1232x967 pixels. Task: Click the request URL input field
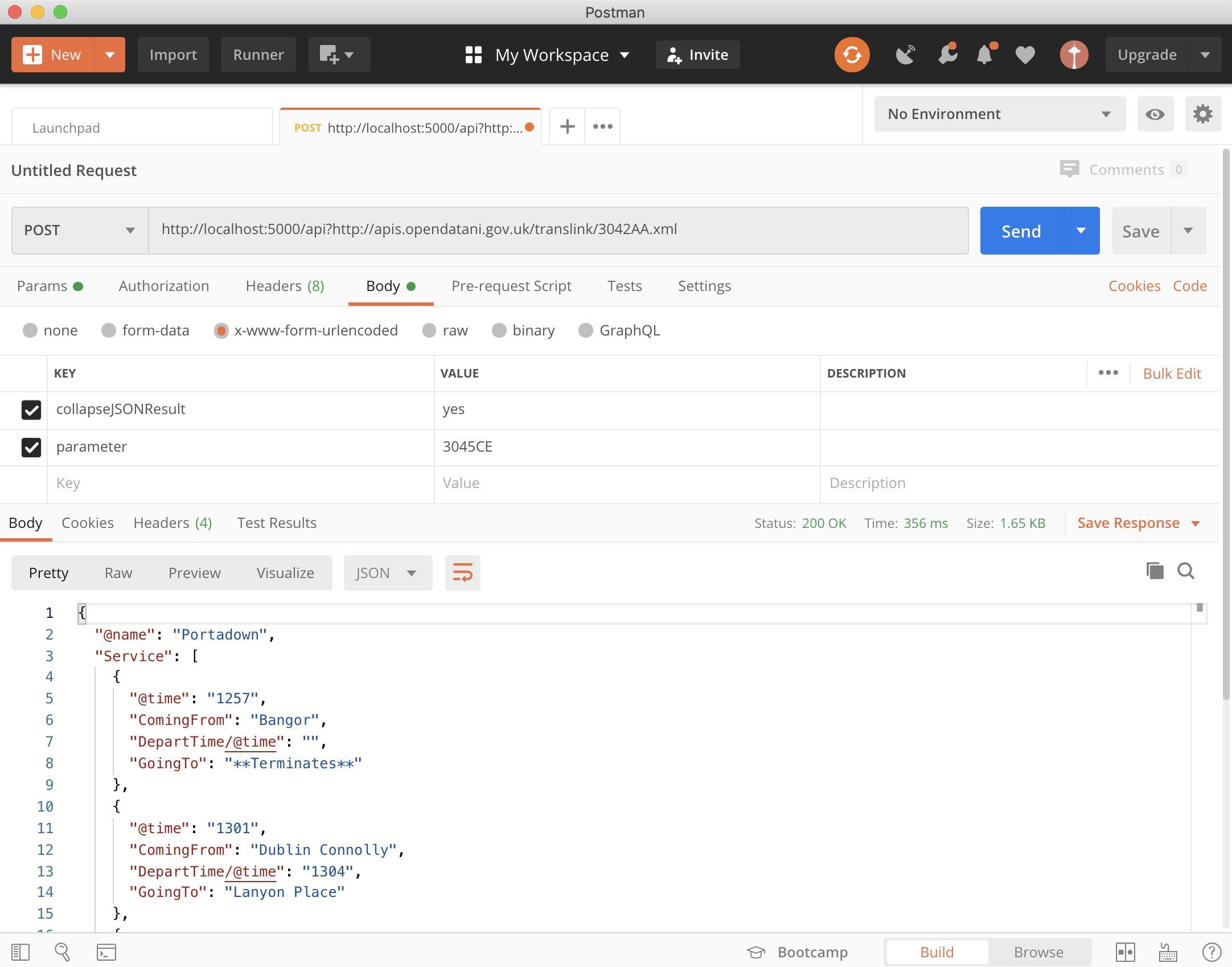pos(558,230)
